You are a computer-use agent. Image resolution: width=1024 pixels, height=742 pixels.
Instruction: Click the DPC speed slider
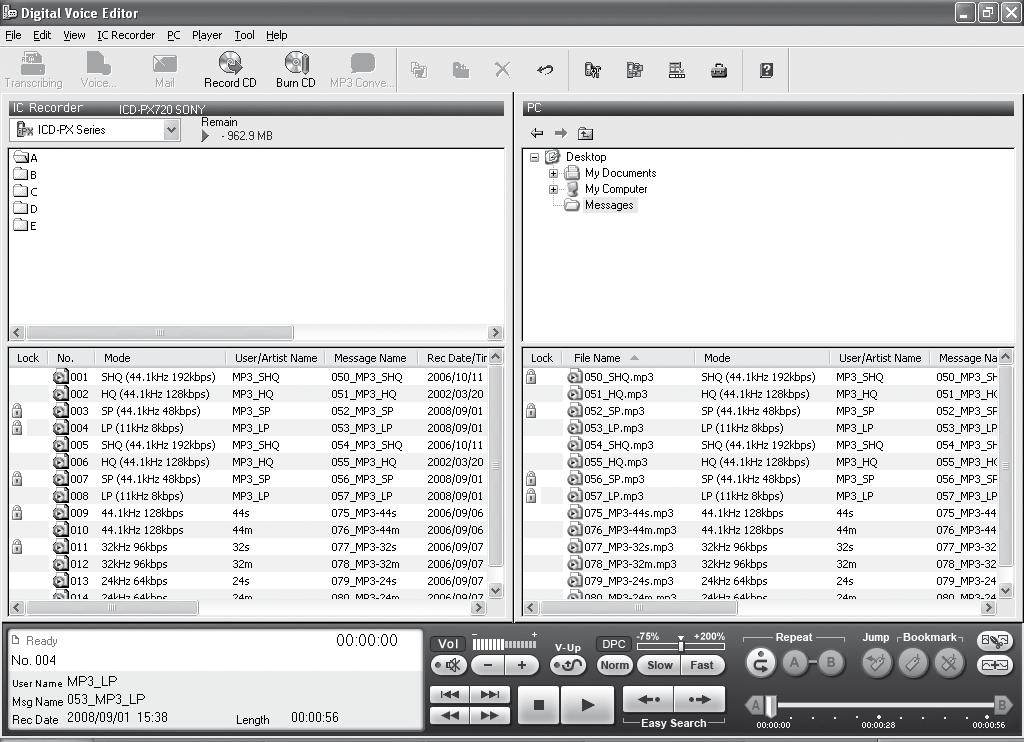680,646
